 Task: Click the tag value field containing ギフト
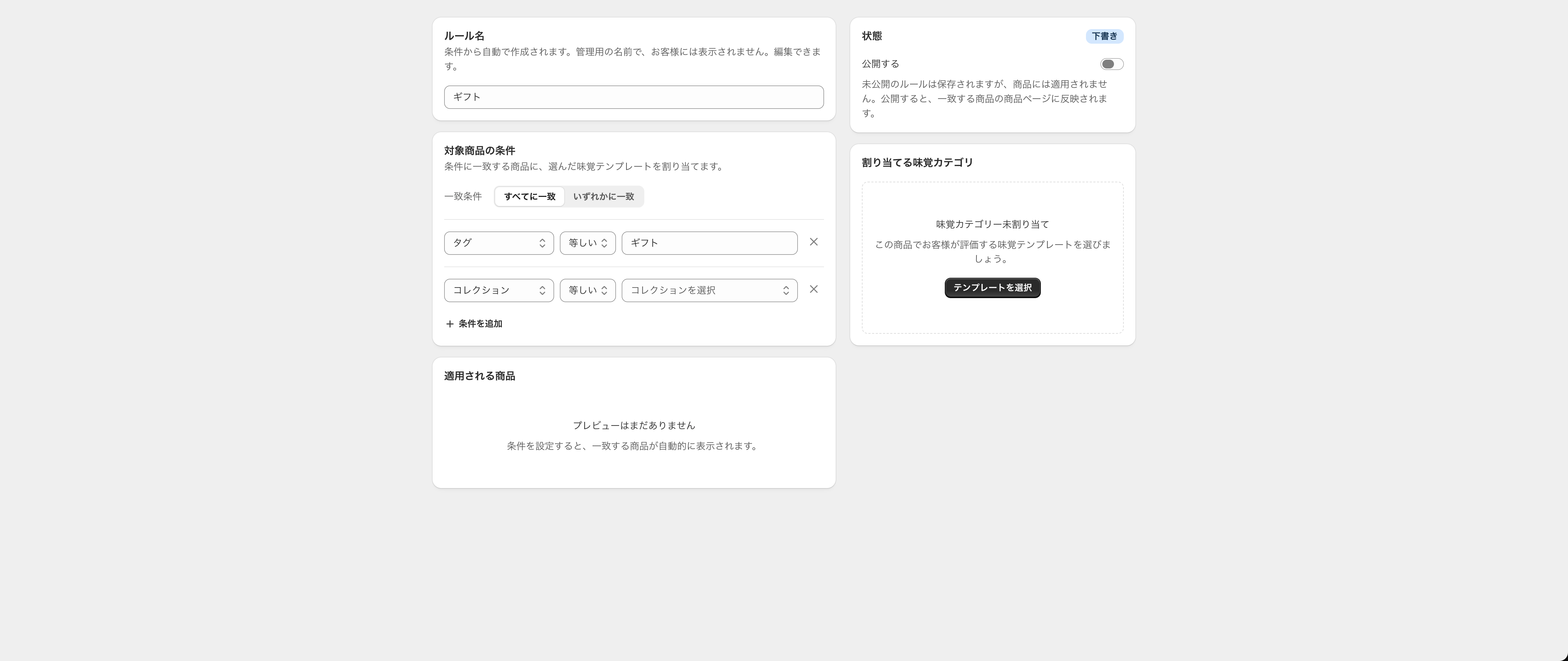point(709,243)
